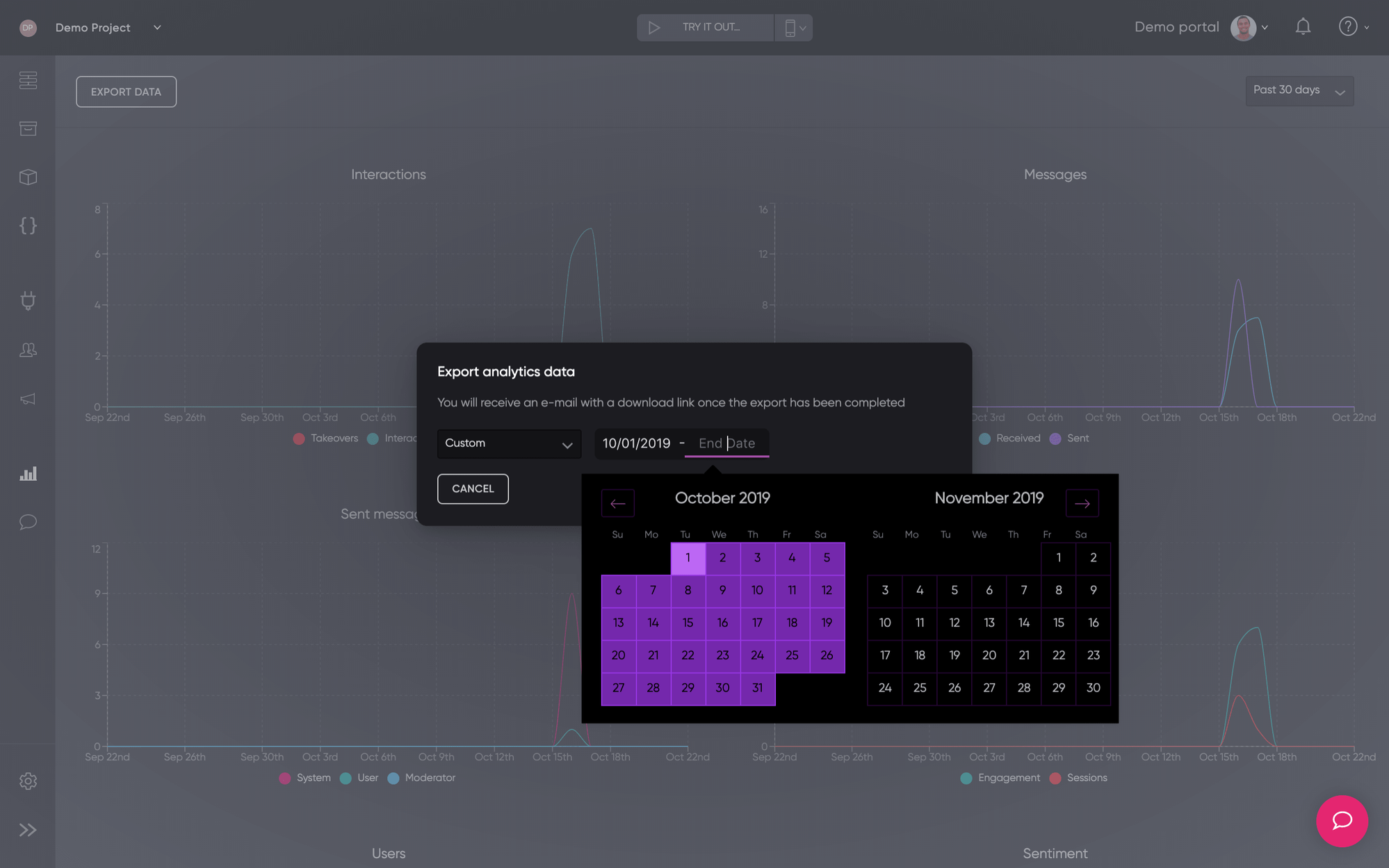The width and height of the screenshot is (1389, 868).
Task: Open the analytics bar chart sidebar icon
Action: tap(28, 474)
